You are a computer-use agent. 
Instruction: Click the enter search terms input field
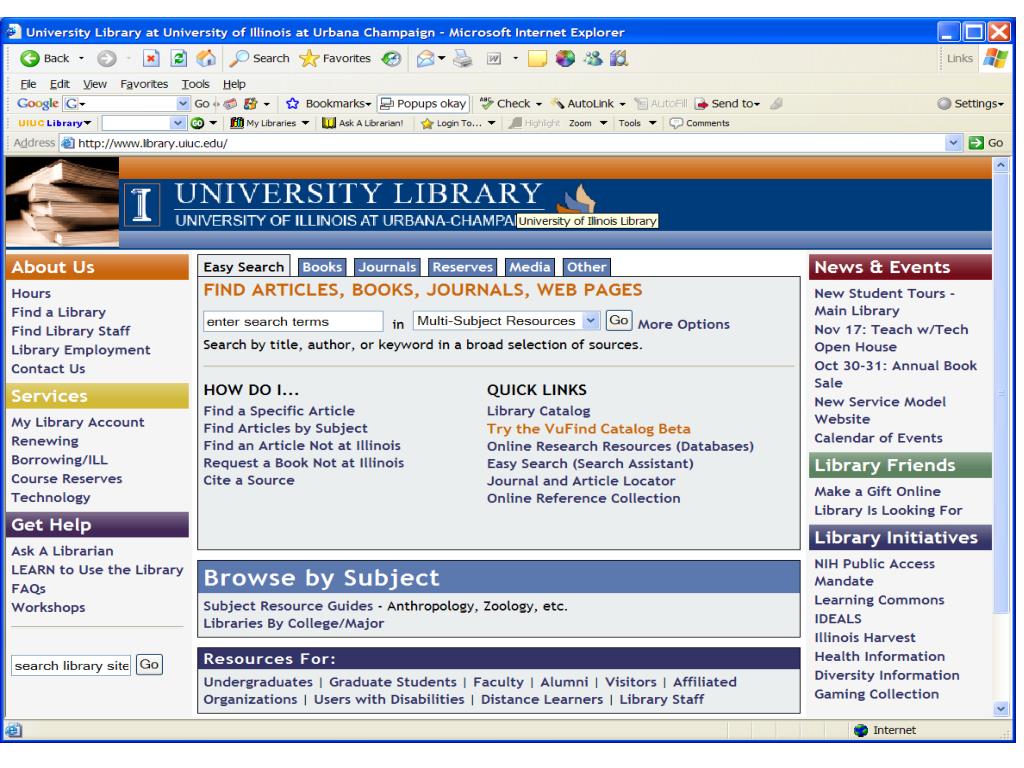[293, 321]
